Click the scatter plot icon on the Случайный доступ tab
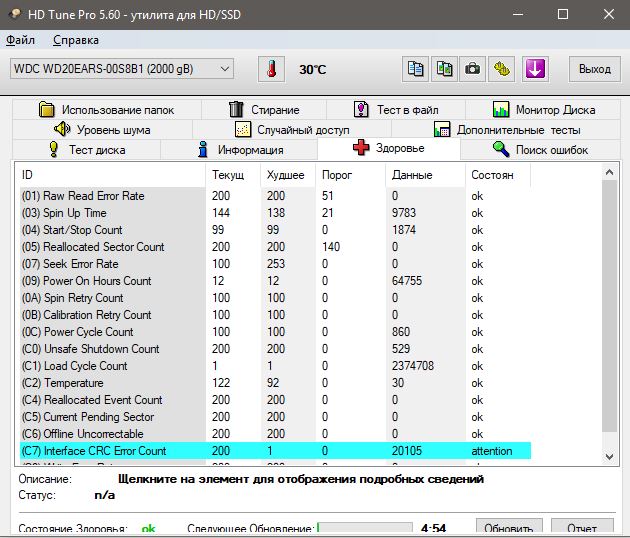Viewport: 630px width, 538px height. tap(243, 129)
